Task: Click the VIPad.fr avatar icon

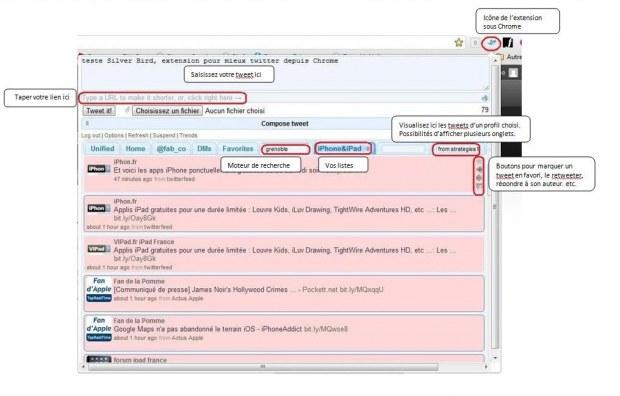Action: pyautogui.click(x=99, y=249)
